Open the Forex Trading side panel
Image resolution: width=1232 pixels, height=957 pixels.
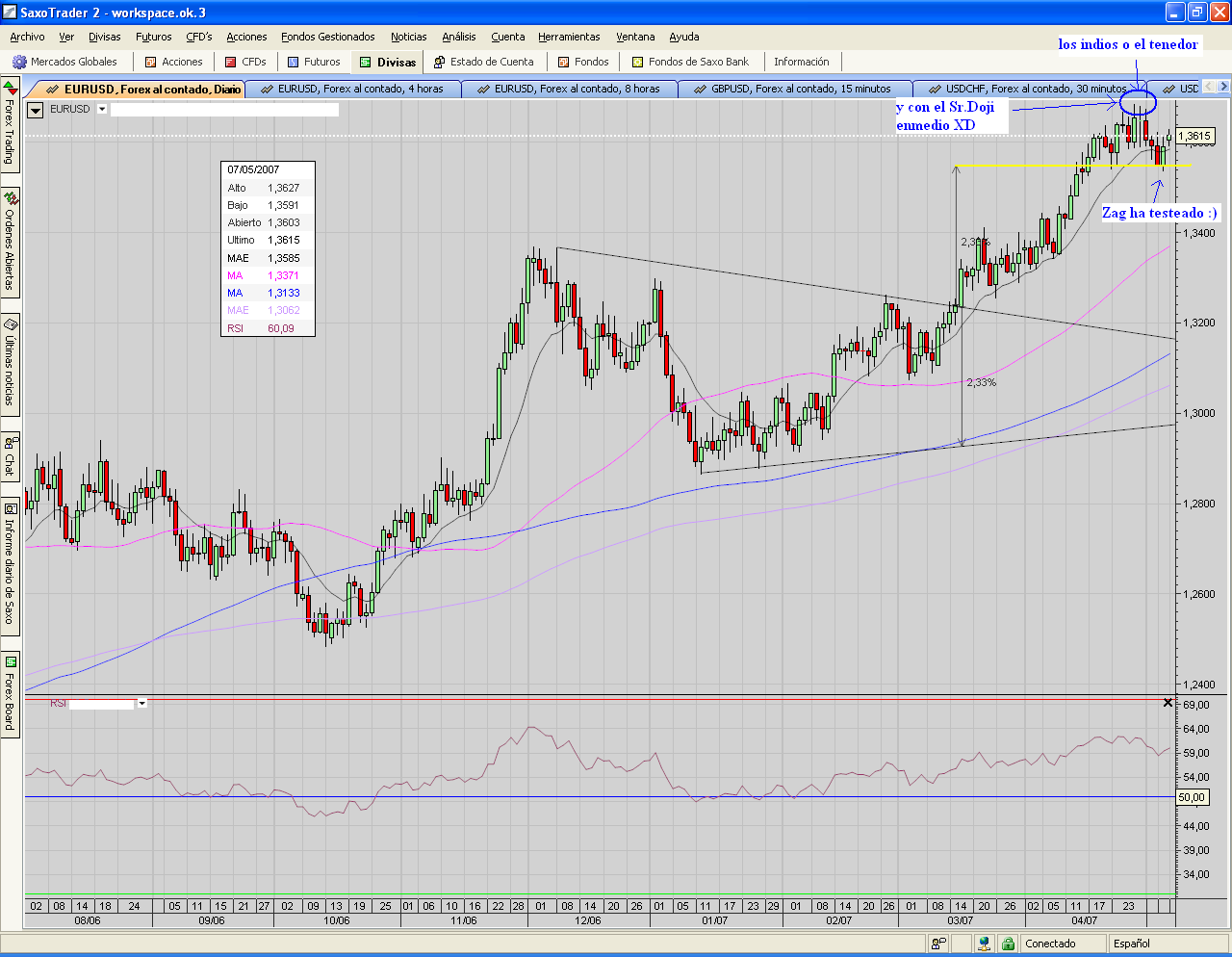coord(10,125)
